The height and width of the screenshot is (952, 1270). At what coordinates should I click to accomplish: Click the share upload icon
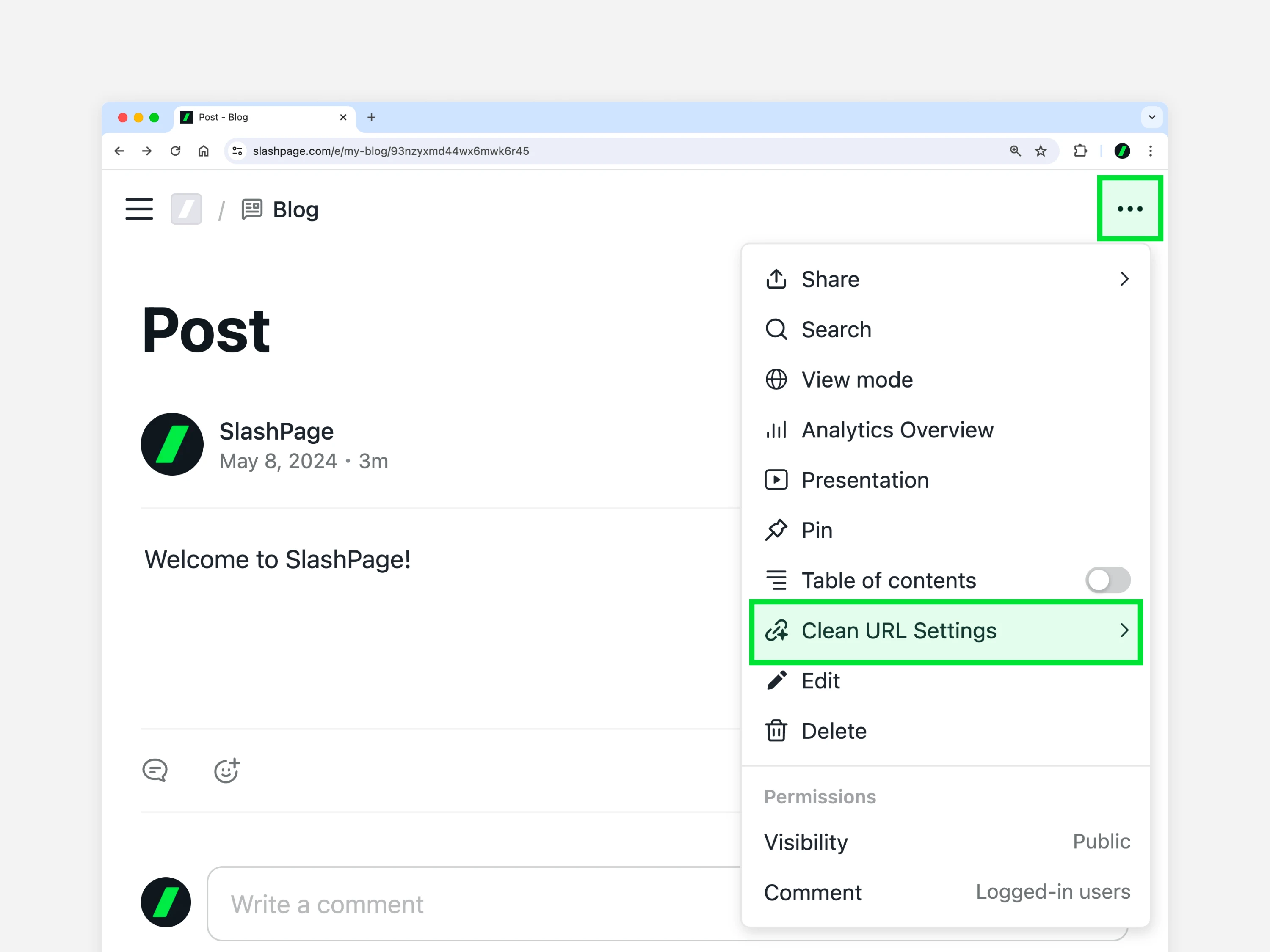776,279
